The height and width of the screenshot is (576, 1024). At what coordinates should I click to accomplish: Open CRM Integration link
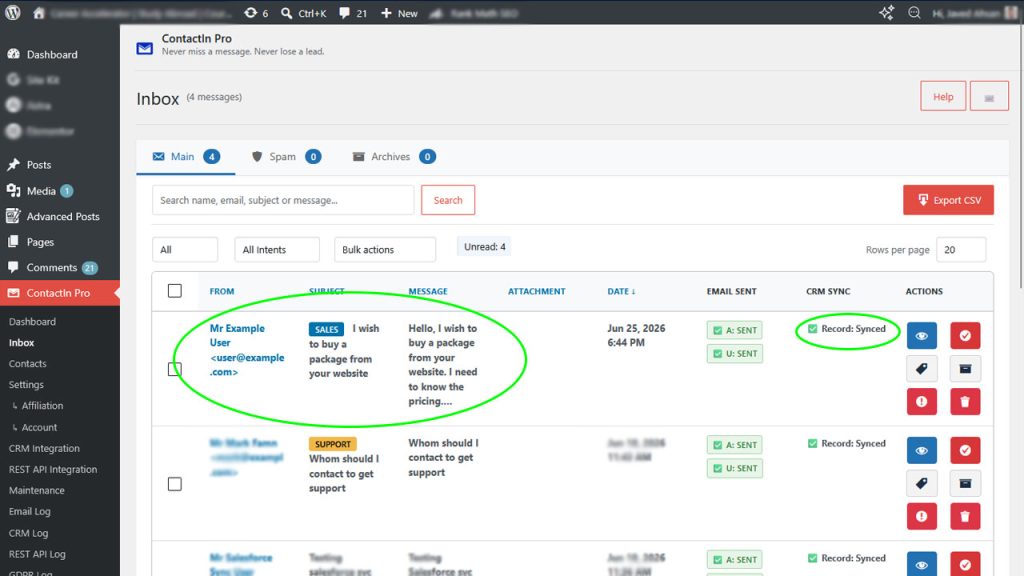pyautogui.click(x=44, y=448)
